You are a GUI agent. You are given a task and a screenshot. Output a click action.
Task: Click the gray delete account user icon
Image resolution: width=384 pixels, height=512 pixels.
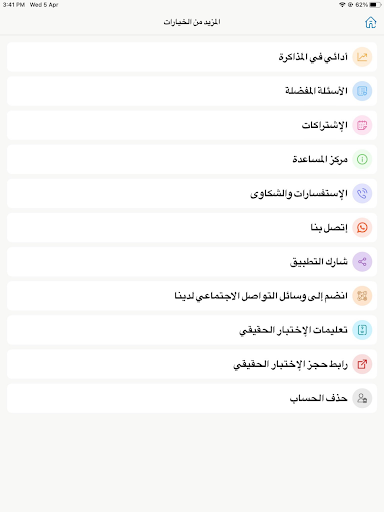(362, 398)
